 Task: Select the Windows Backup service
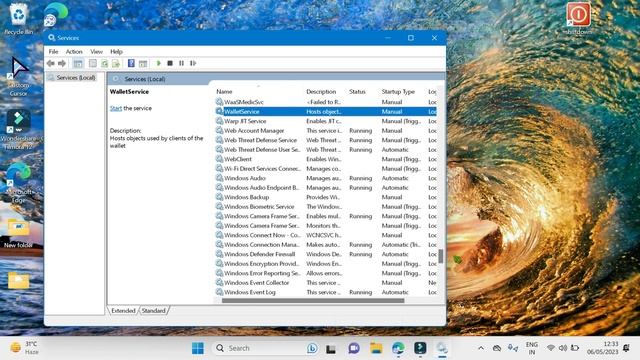point(326,197)
